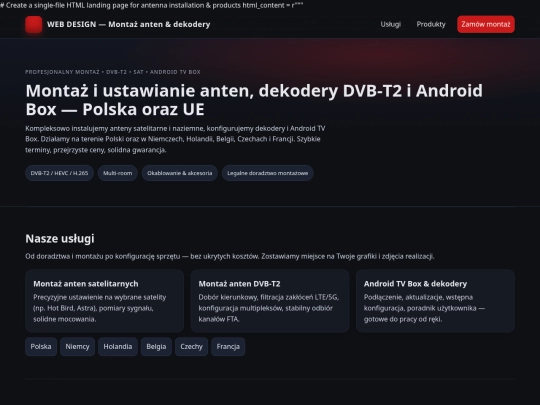The width and height of the screenshot is (540, 405).
Task: Select the Francja country tag
Action: pyautogui.click(x=228, y=346)
